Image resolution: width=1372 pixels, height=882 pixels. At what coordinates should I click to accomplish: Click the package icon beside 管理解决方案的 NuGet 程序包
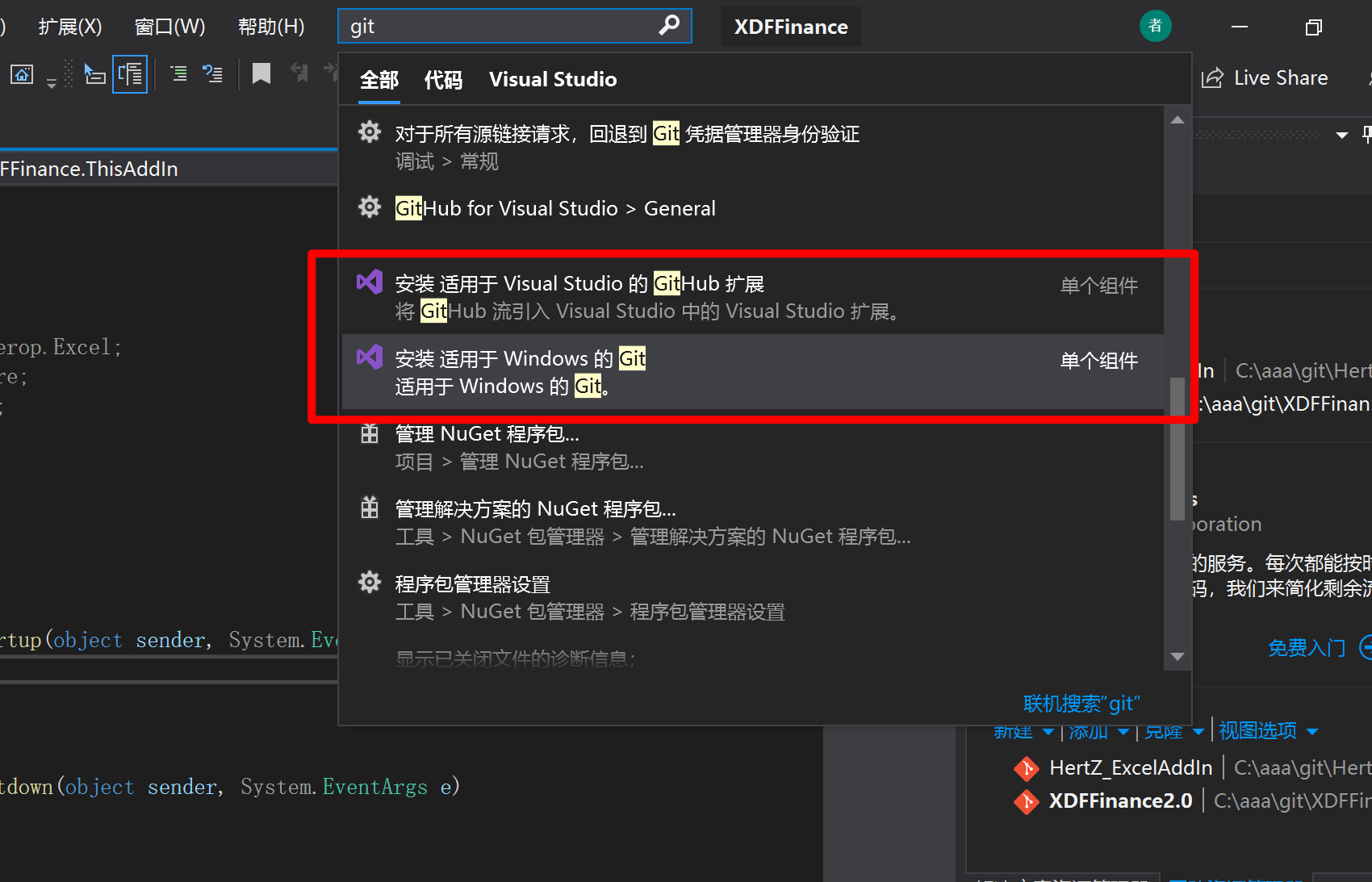tap(370, 508)
